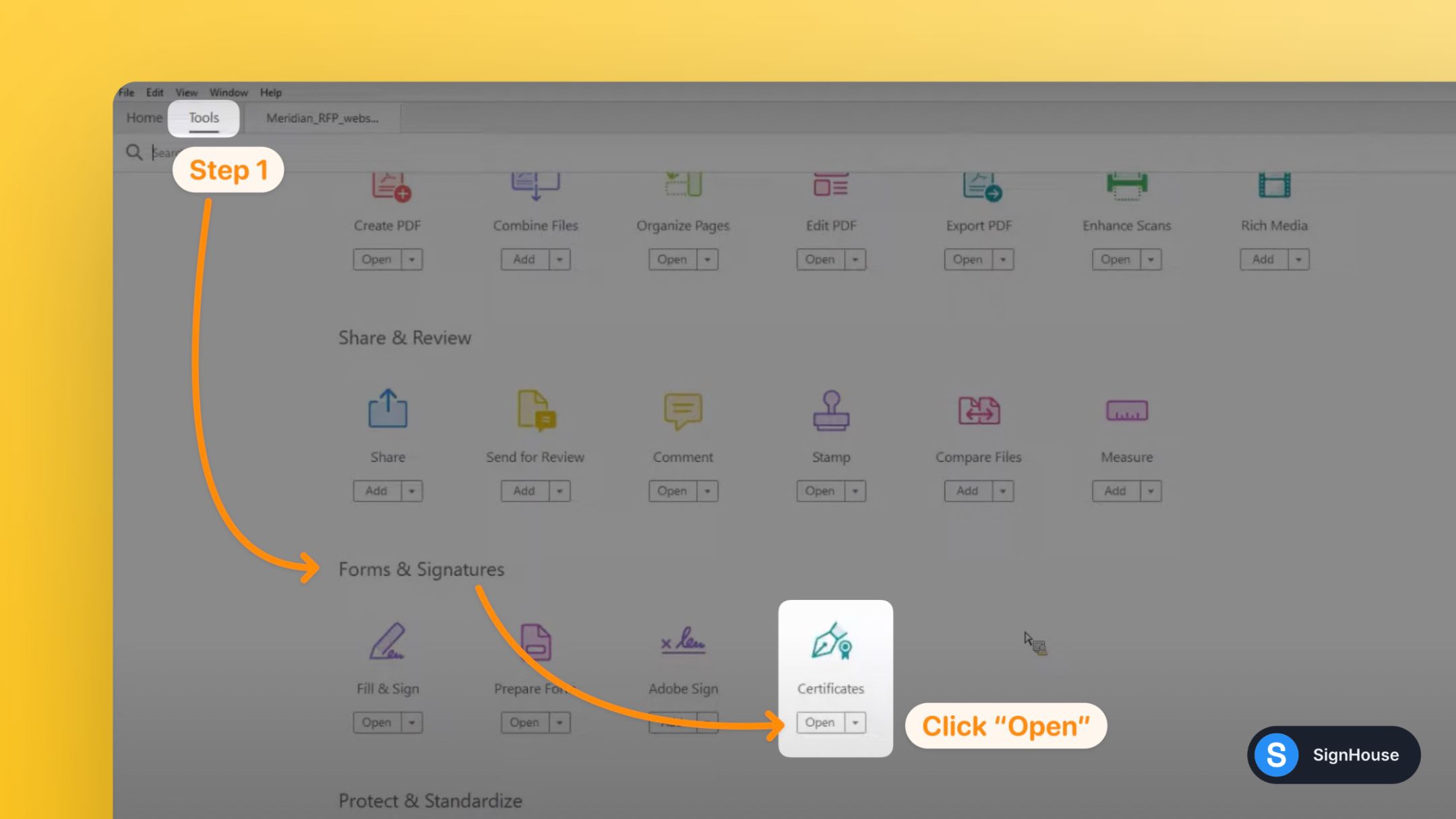Expand the Certificates Open dropdown arrow
The height and width of the screenshot is (819, 1456).
tap(855, 722)
